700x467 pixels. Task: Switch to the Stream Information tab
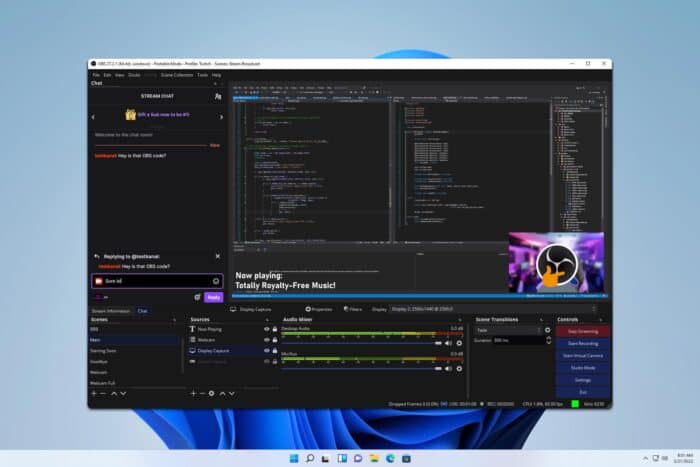click(x=111, y=311)
